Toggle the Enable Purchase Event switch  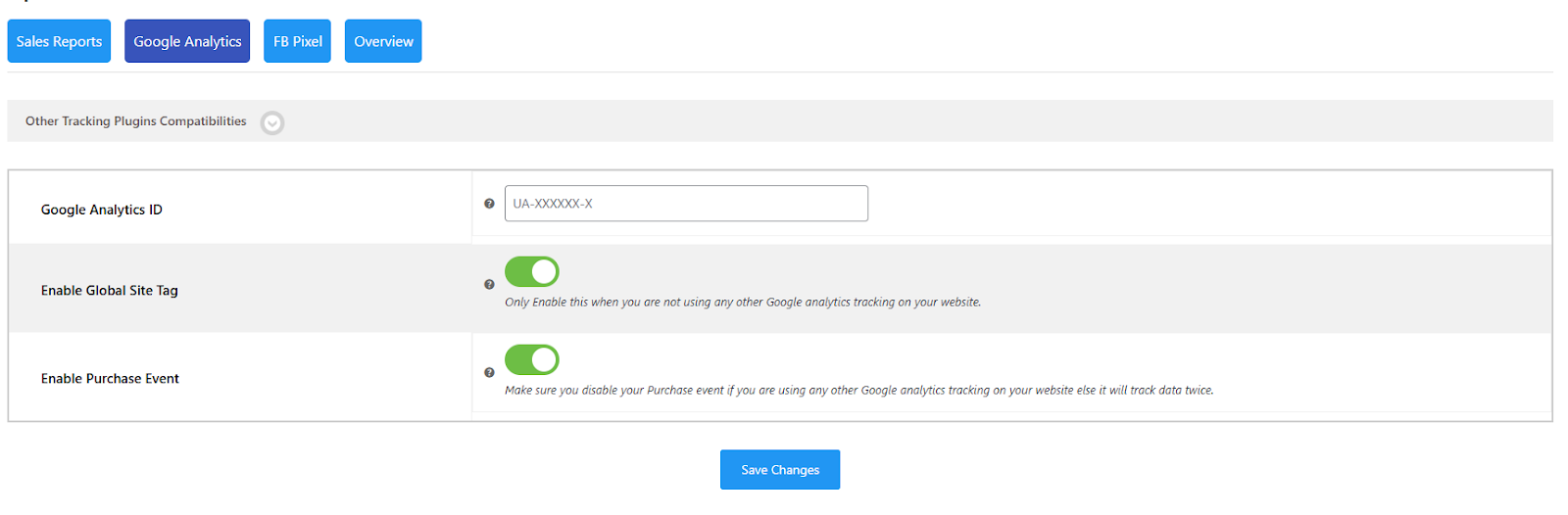532,359
